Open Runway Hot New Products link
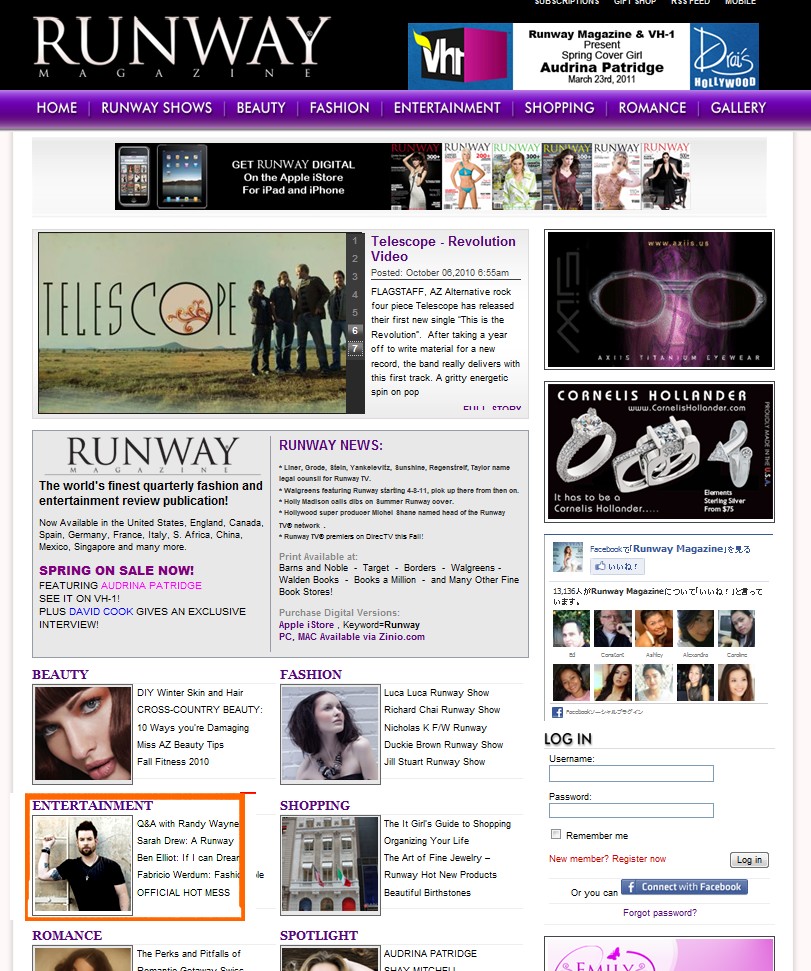This screenshot has height=971, width=811. coord(440,874)
